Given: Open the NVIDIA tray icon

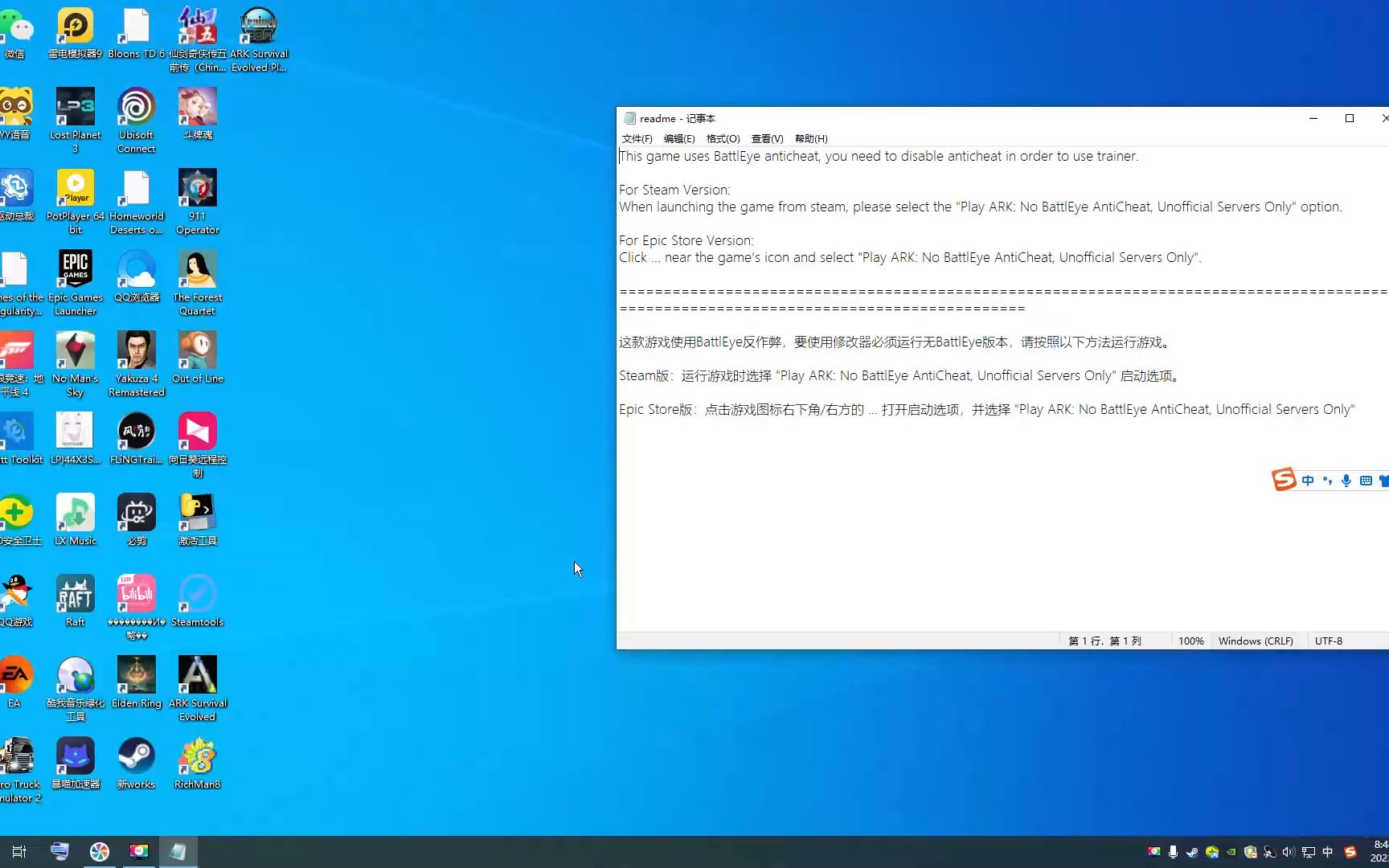Looking at the screenshot, I should click(x=1231, y=852).
